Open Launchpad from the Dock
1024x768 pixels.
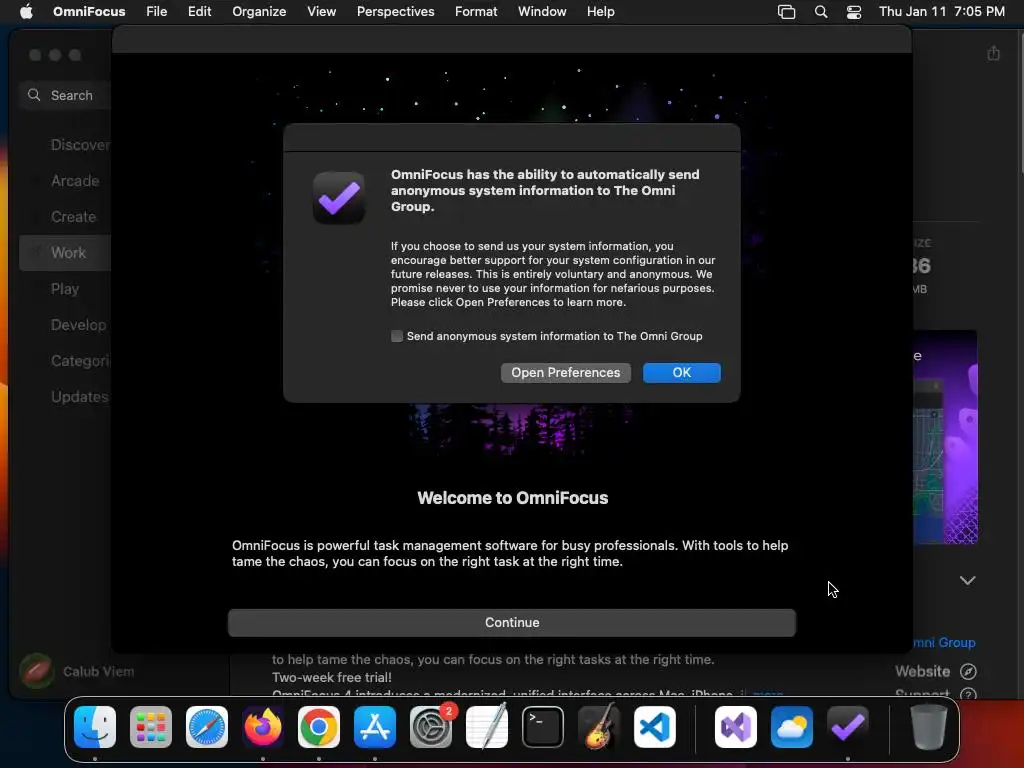[151, 727]
